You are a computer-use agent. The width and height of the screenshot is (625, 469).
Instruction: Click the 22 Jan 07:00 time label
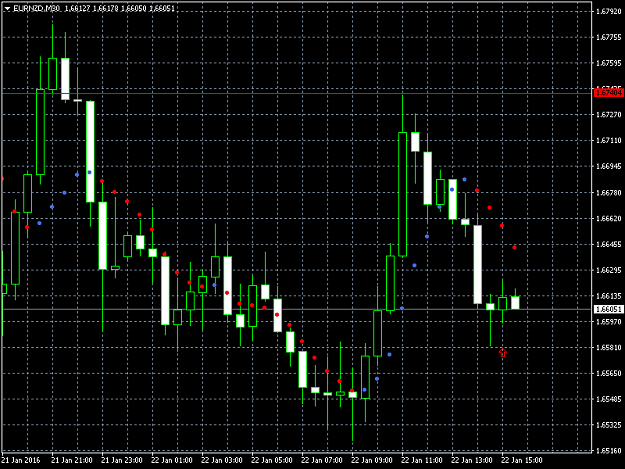[x=322, y=460]
